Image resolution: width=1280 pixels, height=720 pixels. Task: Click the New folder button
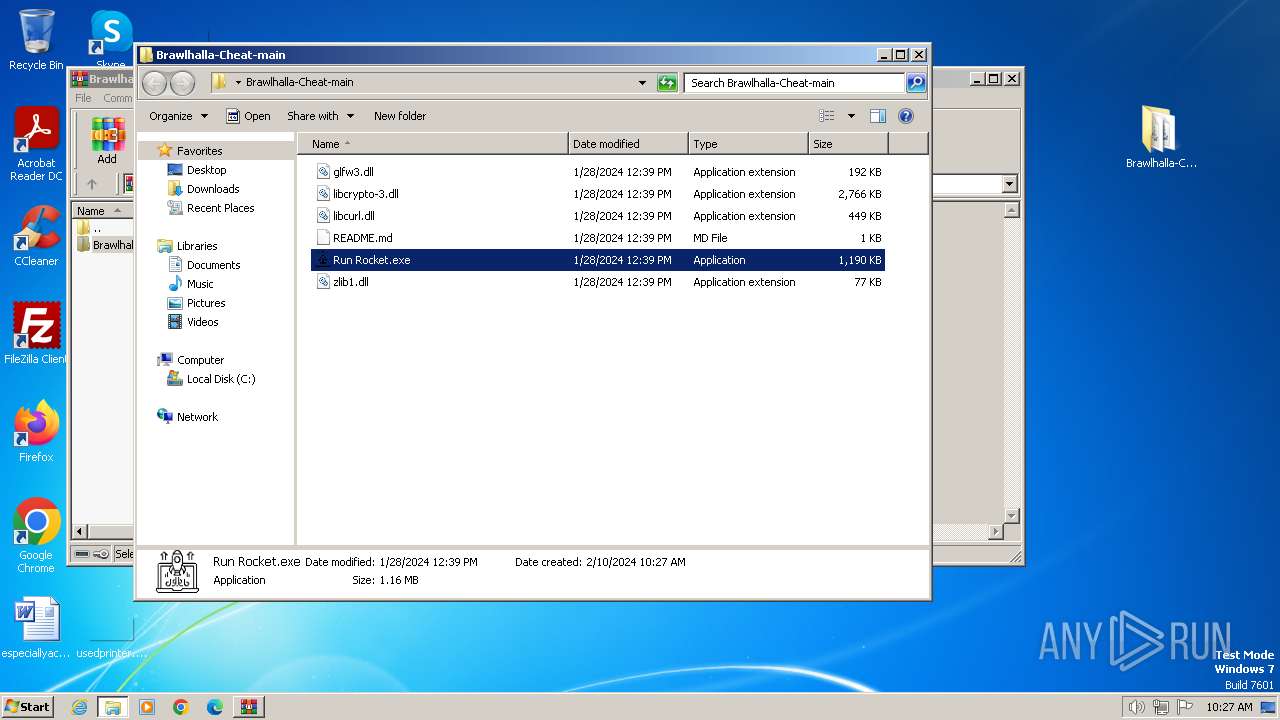pos(399,116)
